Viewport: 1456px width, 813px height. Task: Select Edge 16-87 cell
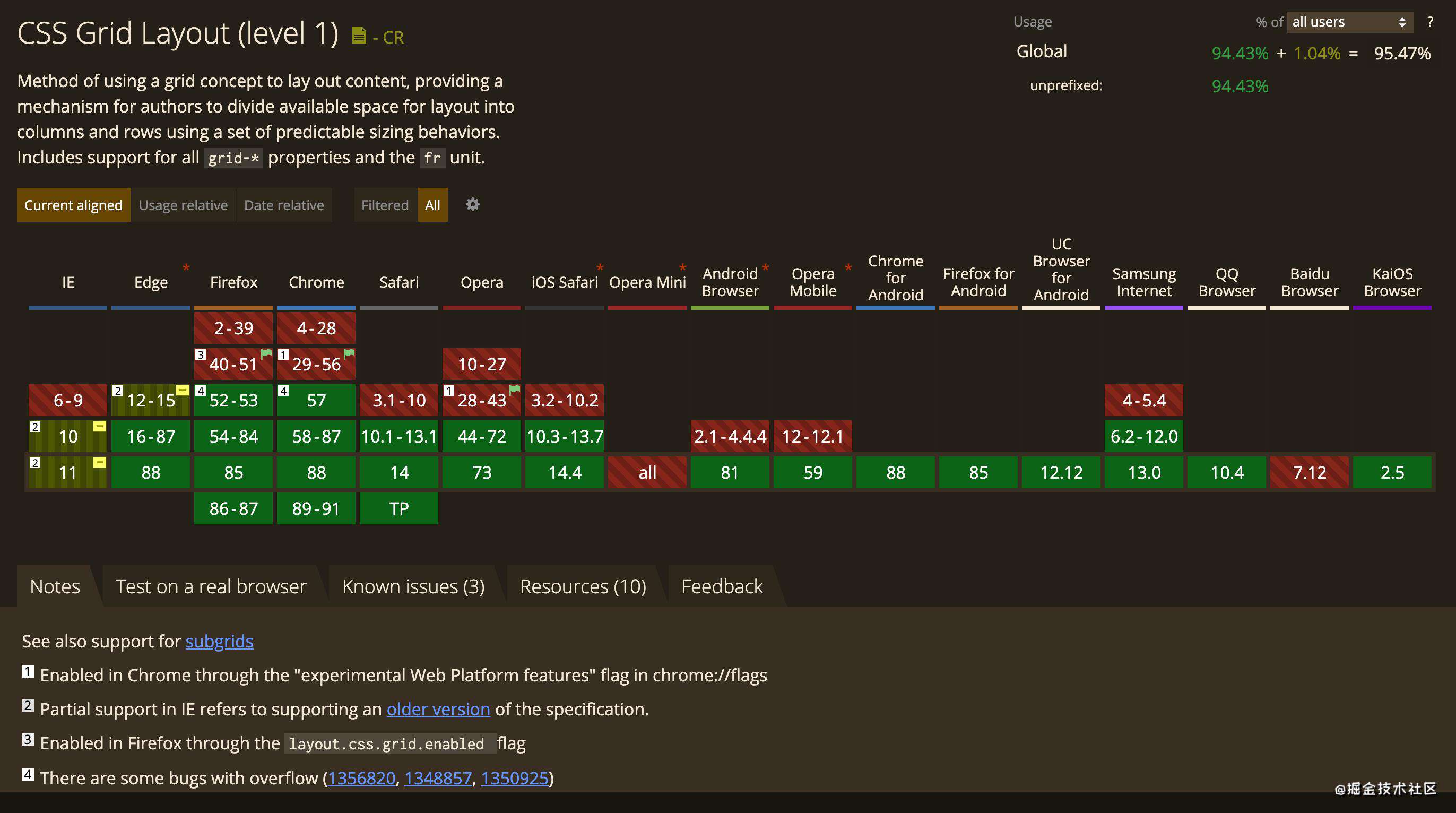click(150, 436)
